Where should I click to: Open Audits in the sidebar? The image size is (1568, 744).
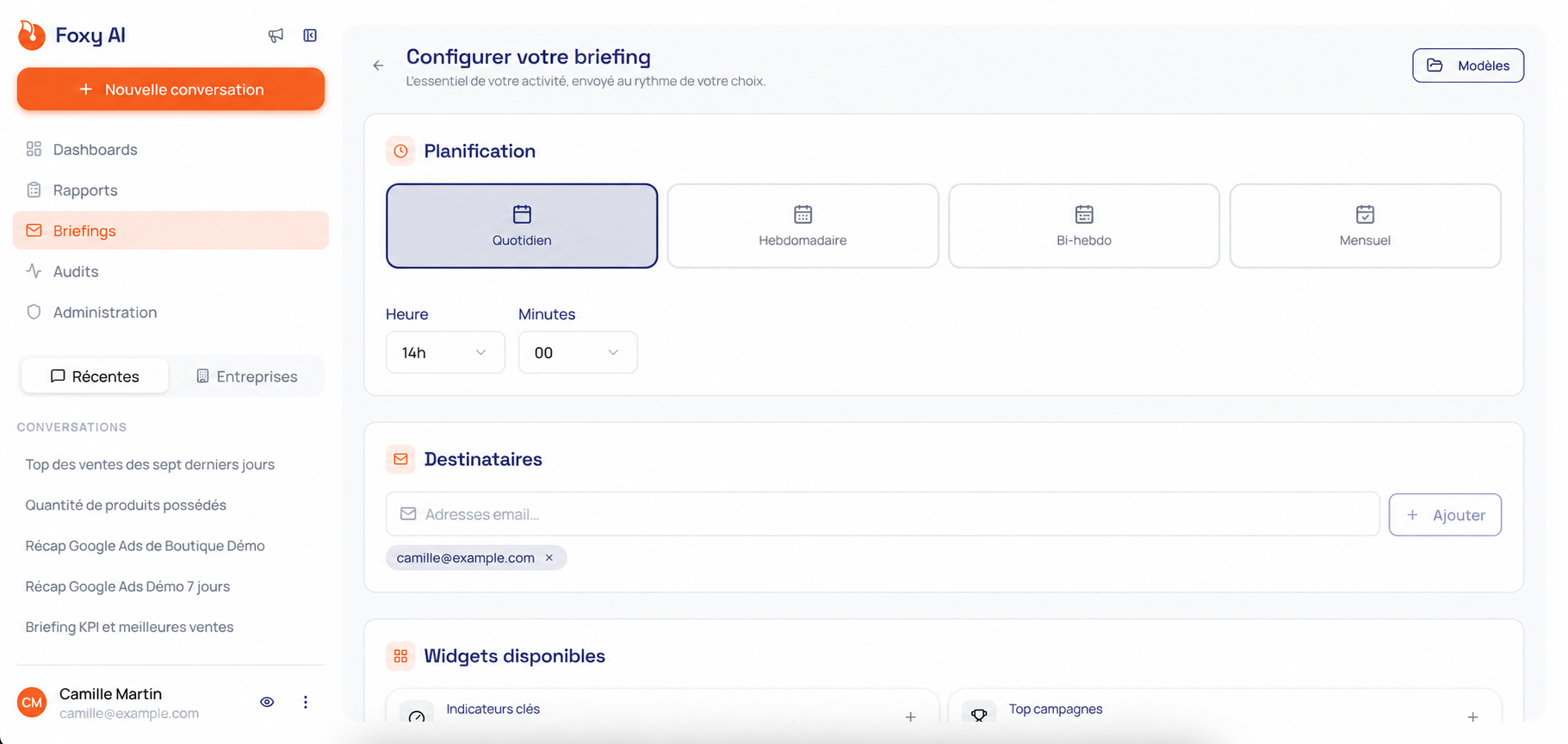tap(170, 271)
